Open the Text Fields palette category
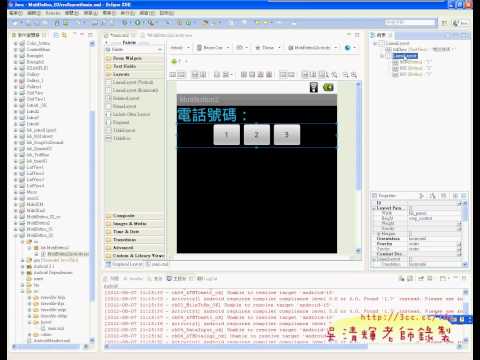 tap(134, 66)
